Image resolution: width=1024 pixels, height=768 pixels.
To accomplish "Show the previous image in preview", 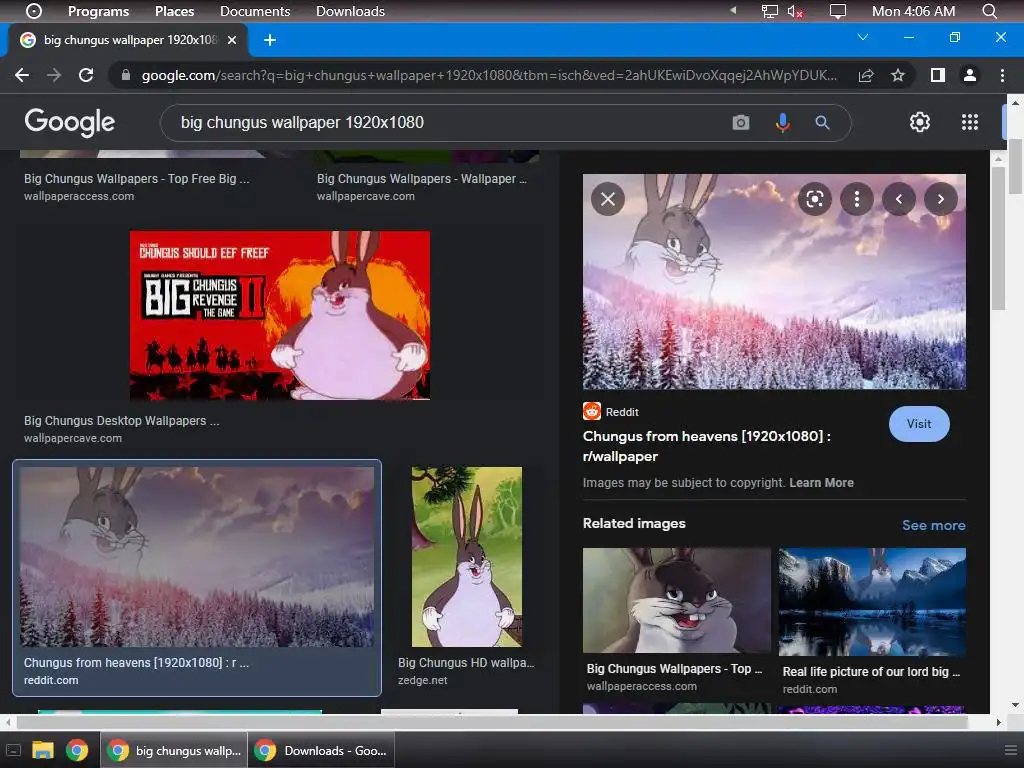I will (899, 199).
